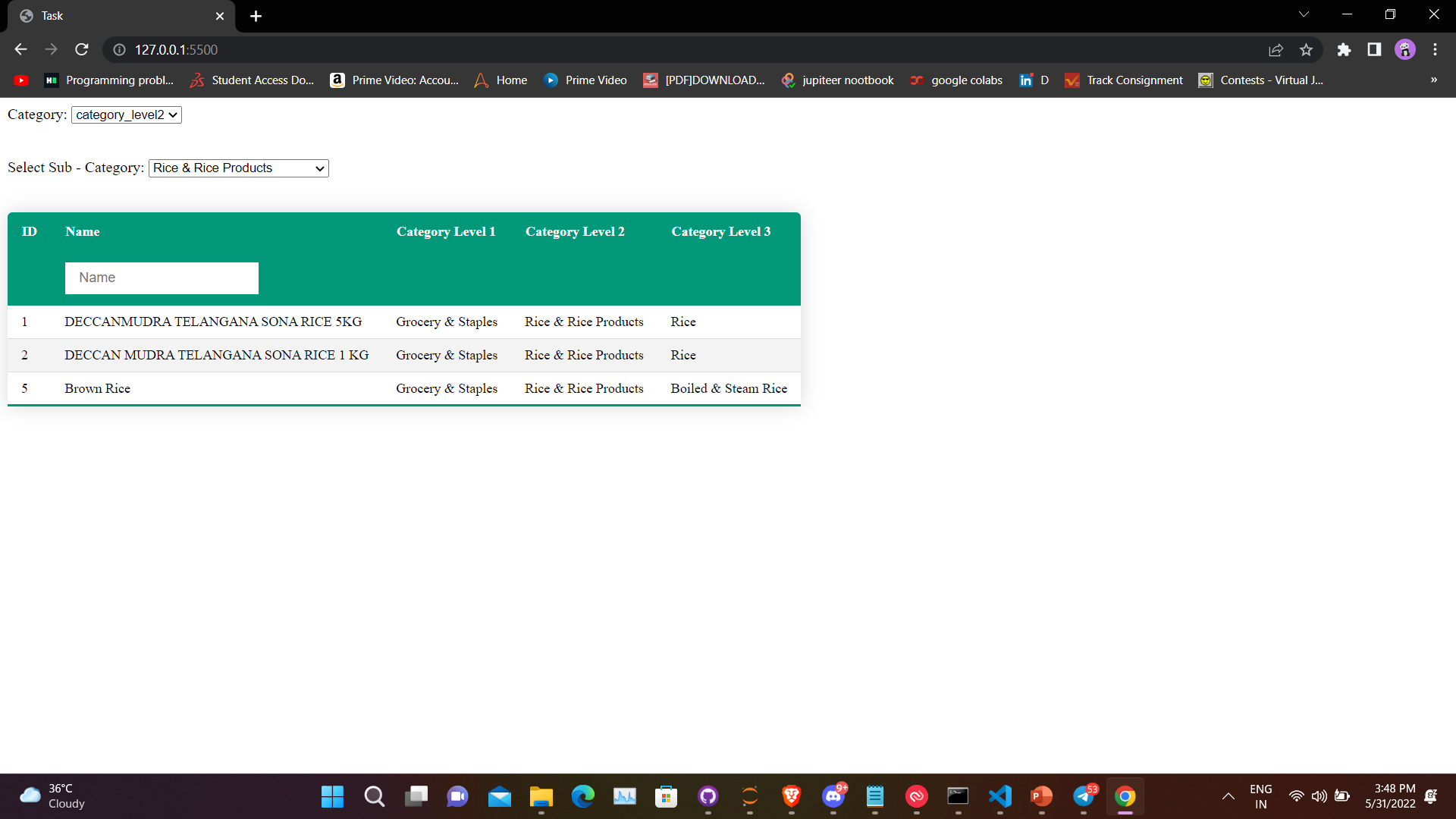Open the Sub-Category selection dropdown
The width and height of the screenshot is (1456, 819).
coord(237,168)
